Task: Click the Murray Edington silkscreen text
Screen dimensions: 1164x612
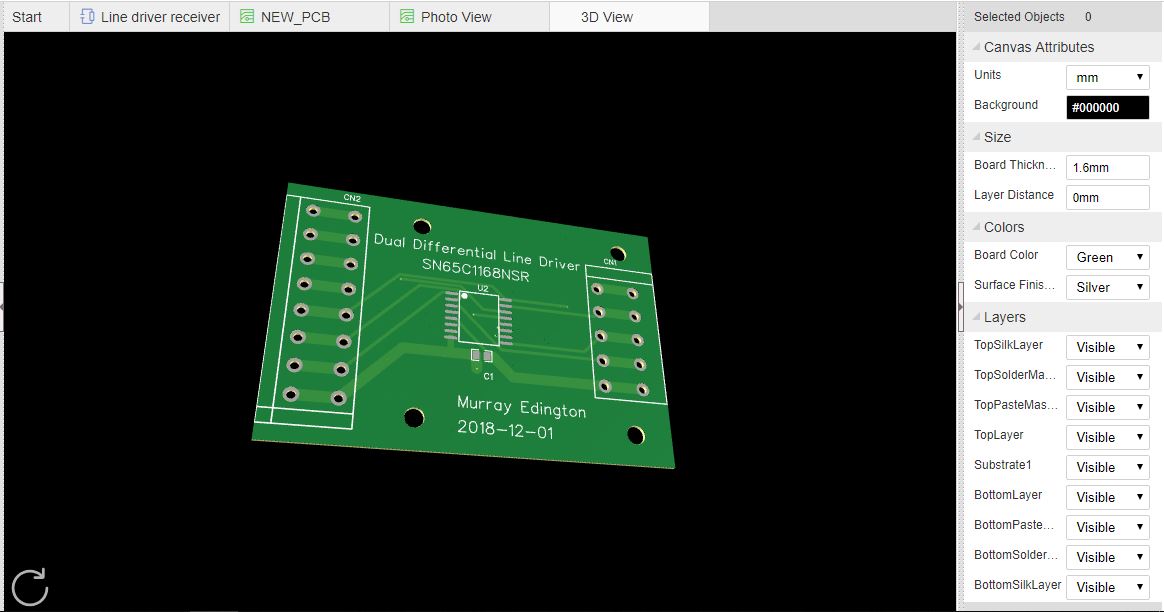Action: (x=521, y=406)
